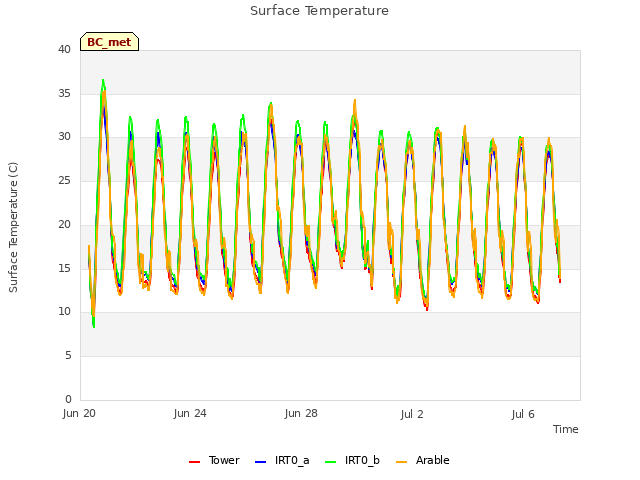
Task: Click the Jun 24 x-axis label
Action: [x=190, y=414]
